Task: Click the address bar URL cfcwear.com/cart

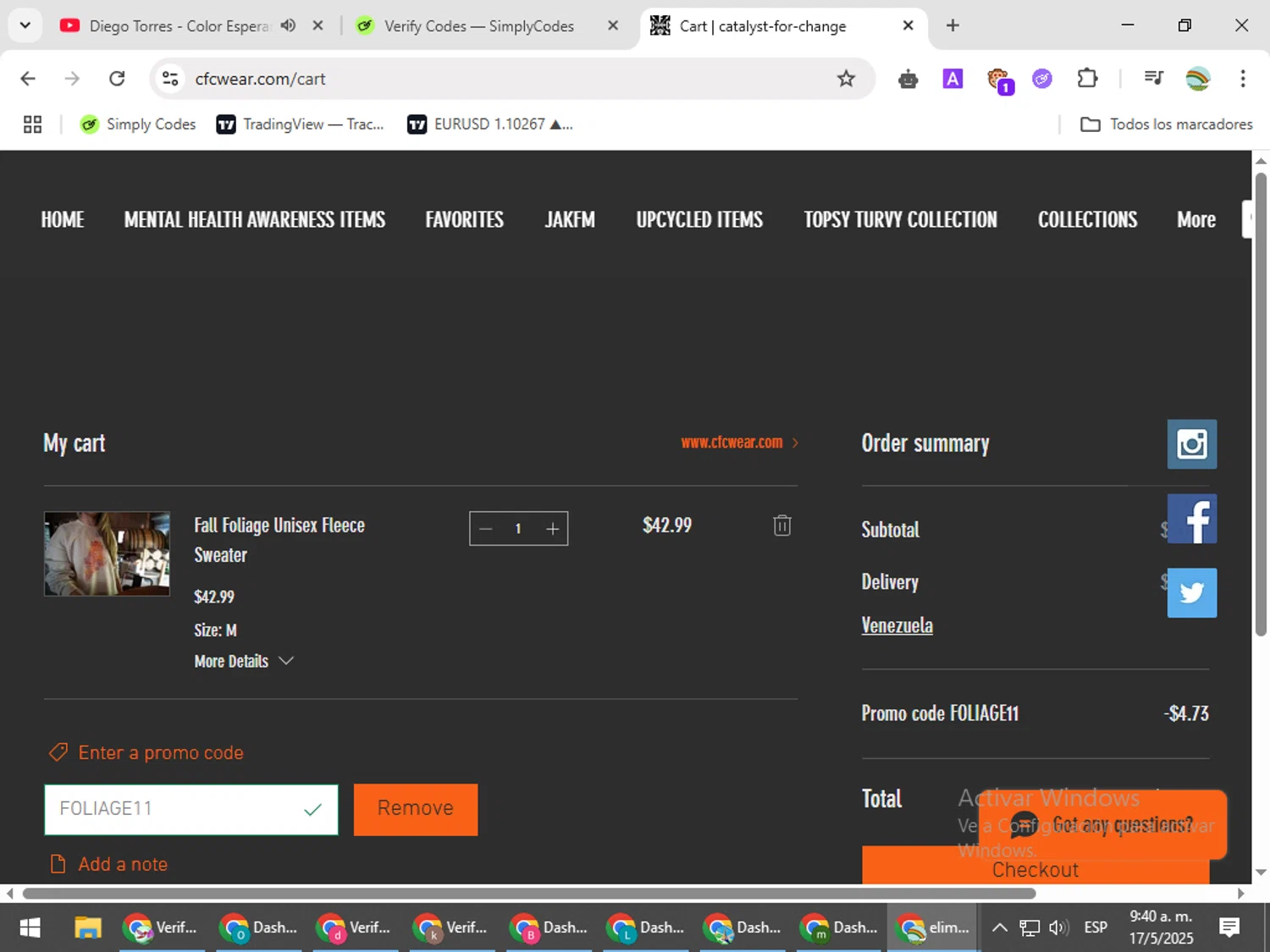Action: tap(260, 79)
